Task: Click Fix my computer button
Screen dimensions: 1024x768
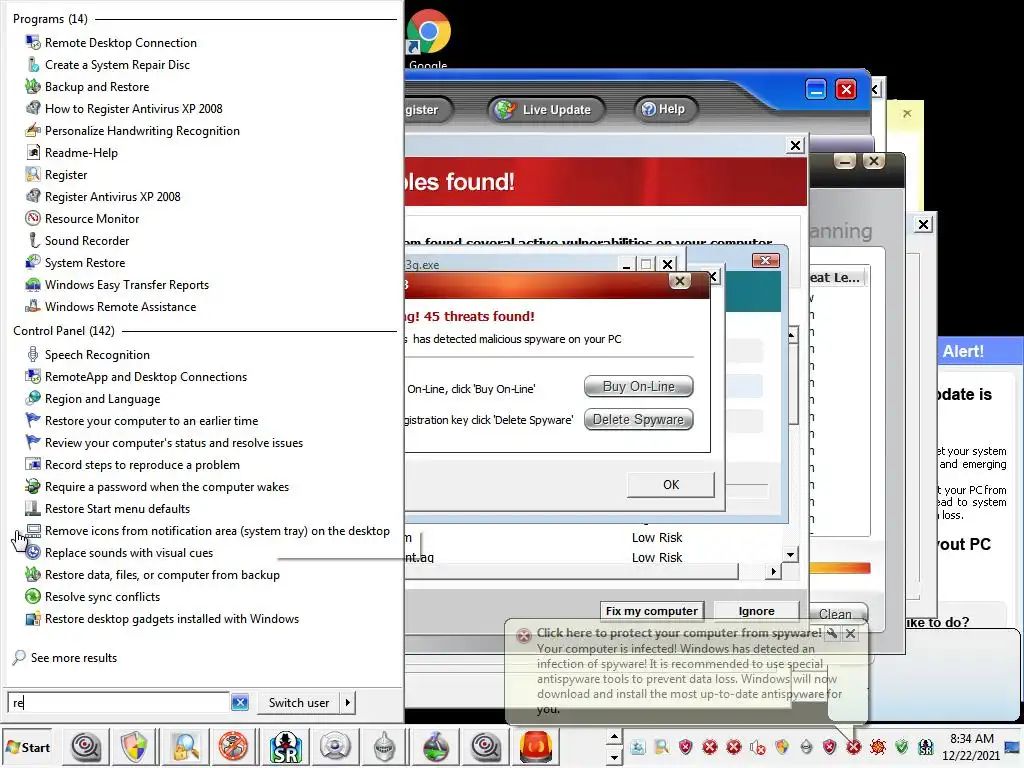Action: pyautogui.click(x=652, y=611)
